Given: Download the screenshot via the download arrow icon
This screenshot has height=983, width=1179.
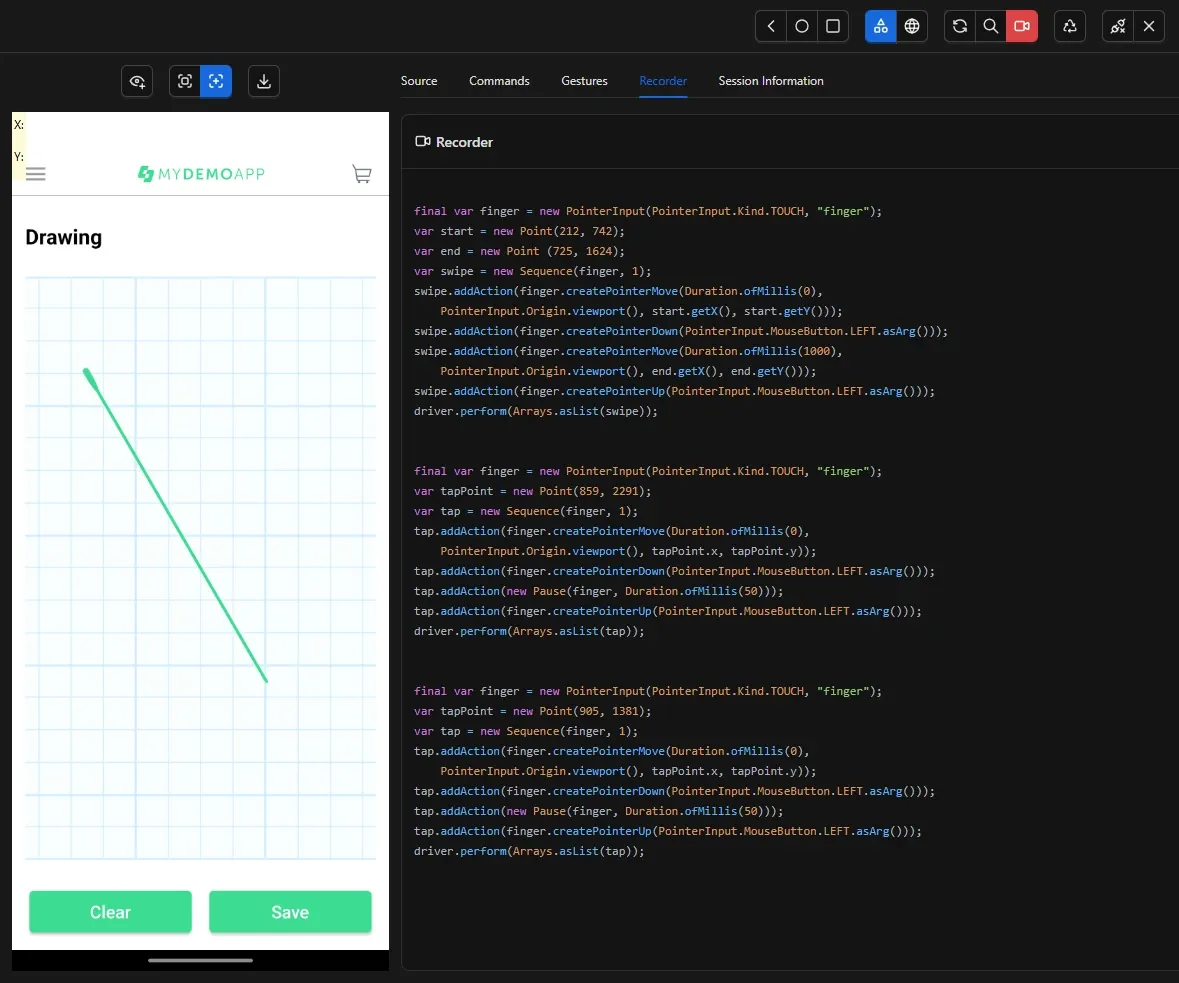Looking at the screenshot, I should [x=264, y=81].
